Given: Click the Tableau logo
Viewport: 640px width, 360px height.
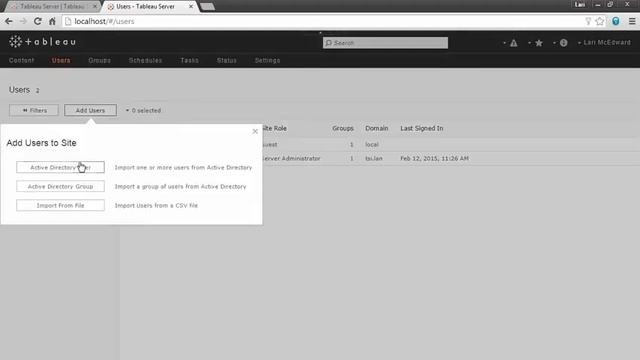Looking at the screenshot, I should [x=42, y=42].
